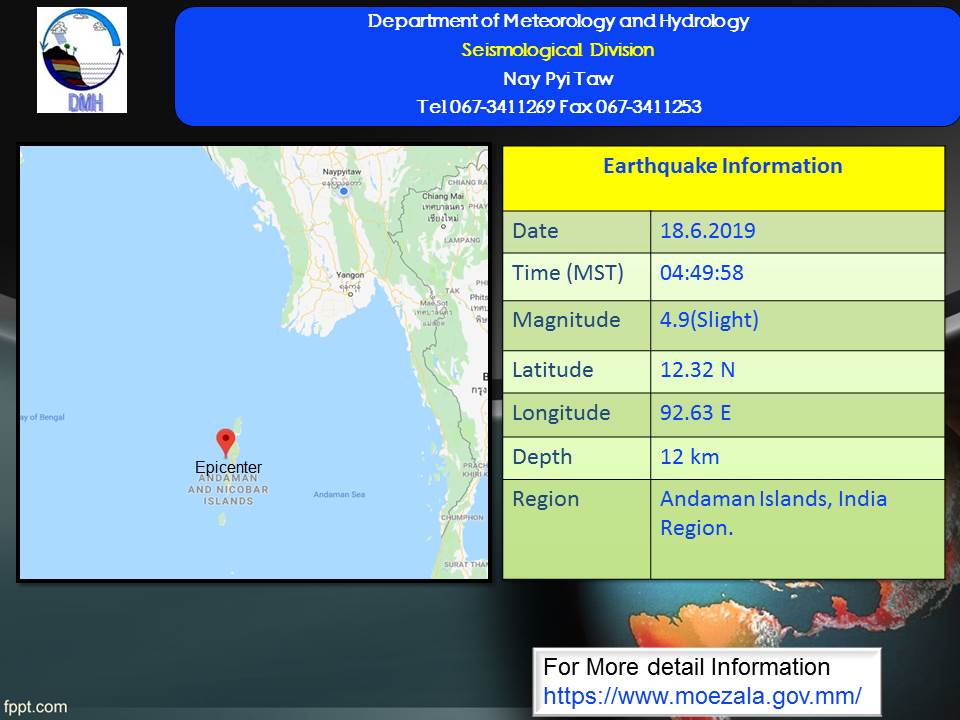Click the 'Andaman Sea' map label

point(339,495)
